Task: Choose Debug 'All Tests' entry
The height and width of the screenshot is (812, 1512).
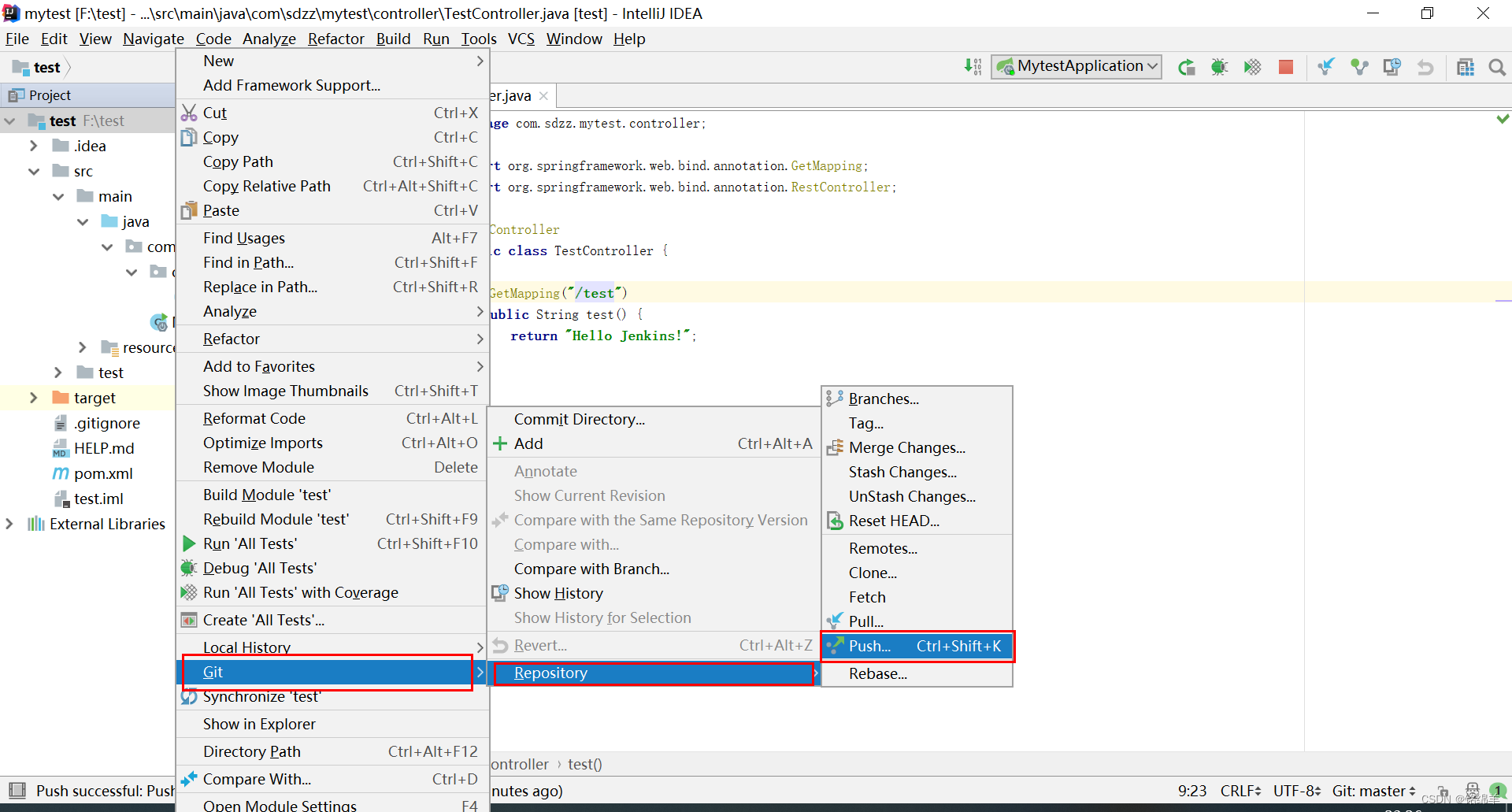Action: (x=332, y=568)
